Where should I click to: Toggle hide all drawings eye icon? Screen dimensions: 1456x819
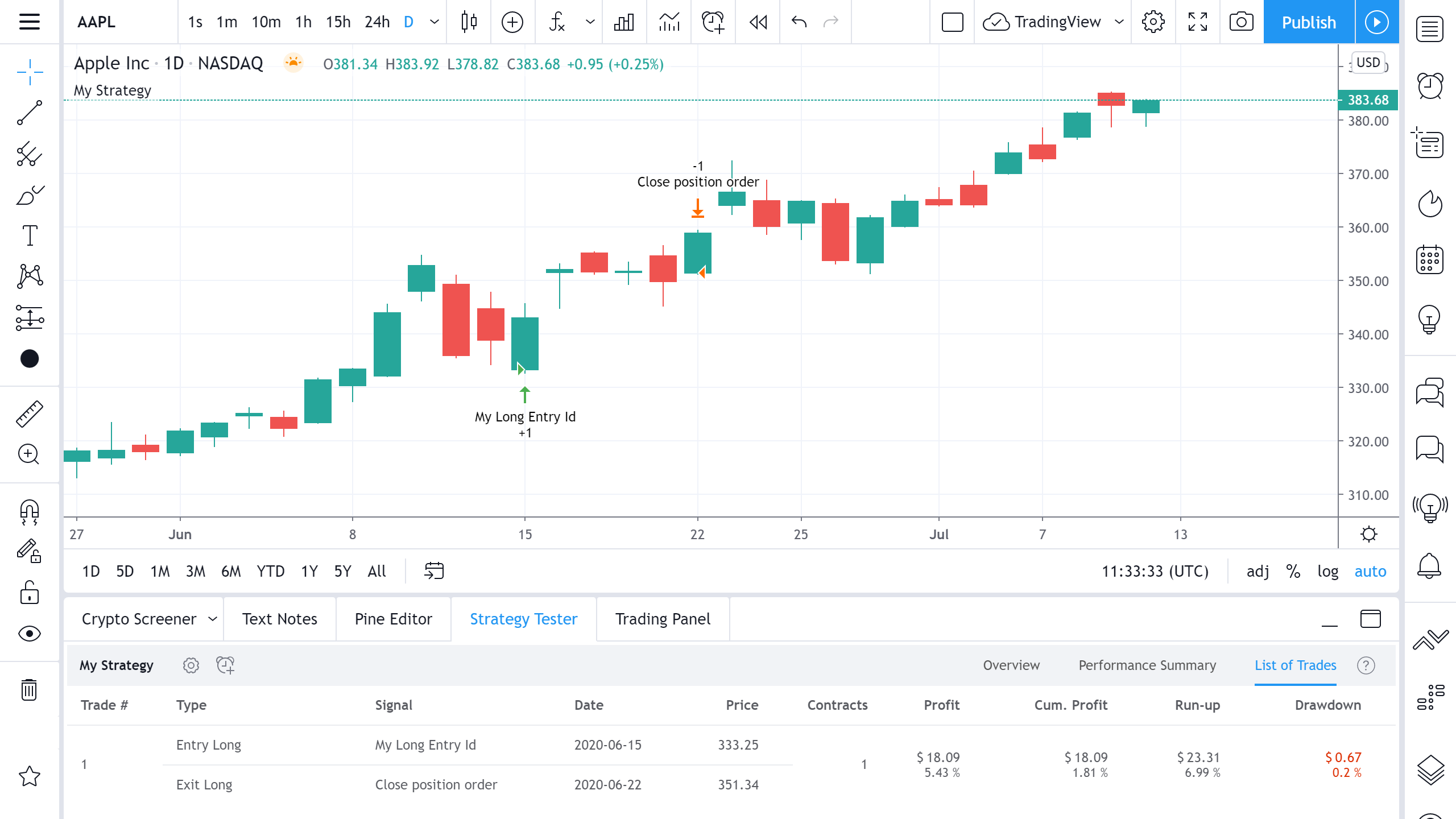[30, 634]
